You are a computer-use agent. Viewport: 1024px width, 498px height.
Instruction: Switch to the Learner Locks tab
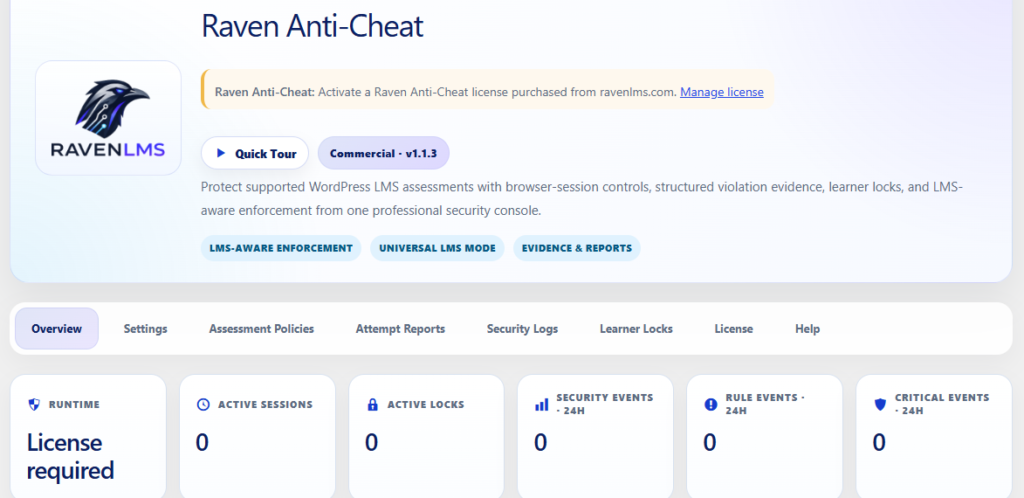tap(636, 329)
